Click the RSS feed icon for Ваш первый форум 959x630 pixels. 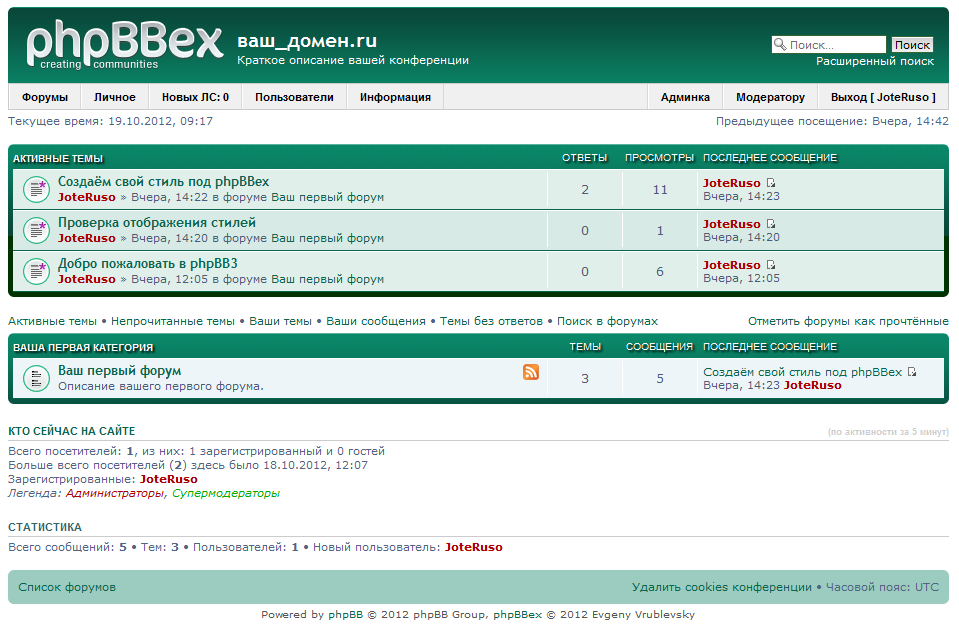coord(531,372)
